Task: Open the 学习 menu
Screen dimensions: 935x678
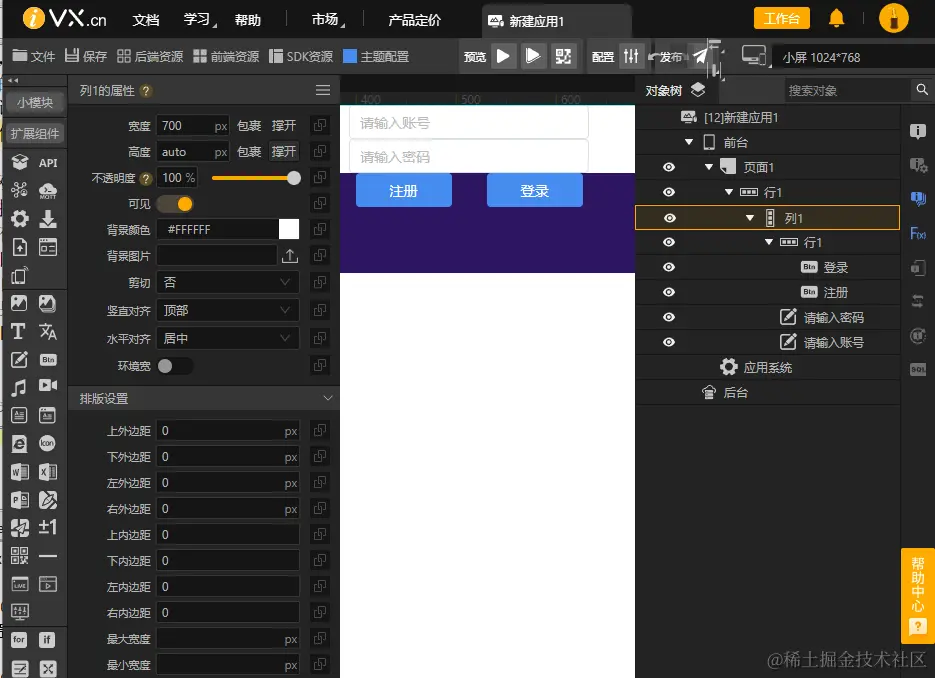Action: 199,20
